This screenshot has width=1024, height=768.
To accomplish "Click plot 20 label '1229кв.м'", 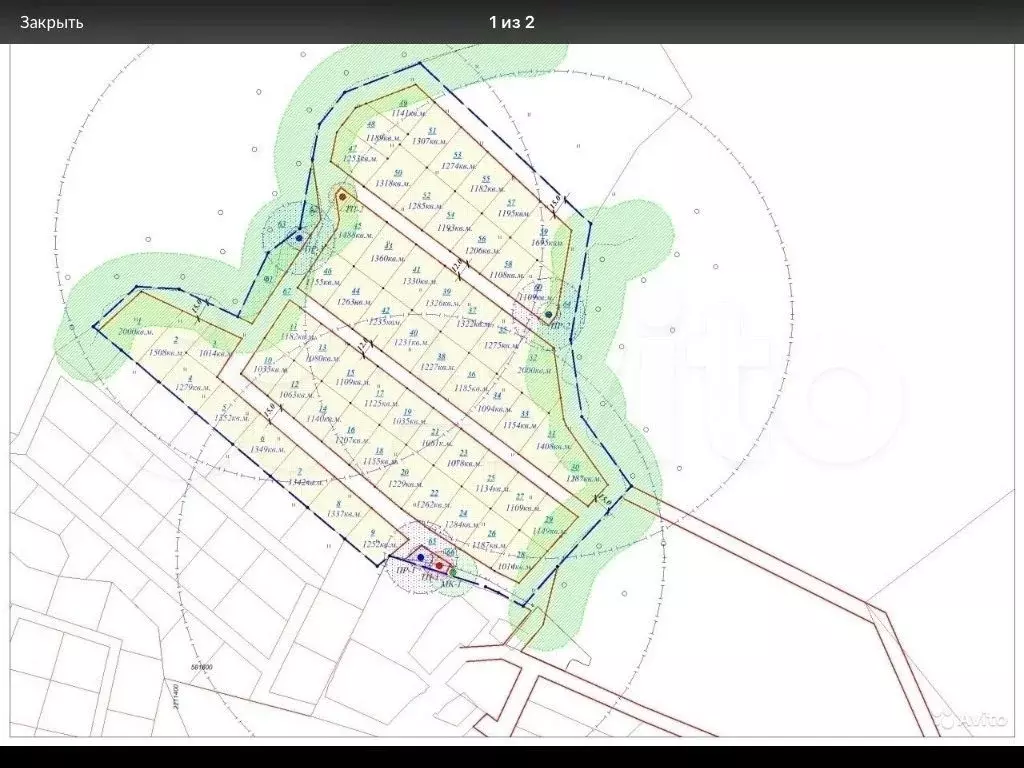I will click(406, 483).
